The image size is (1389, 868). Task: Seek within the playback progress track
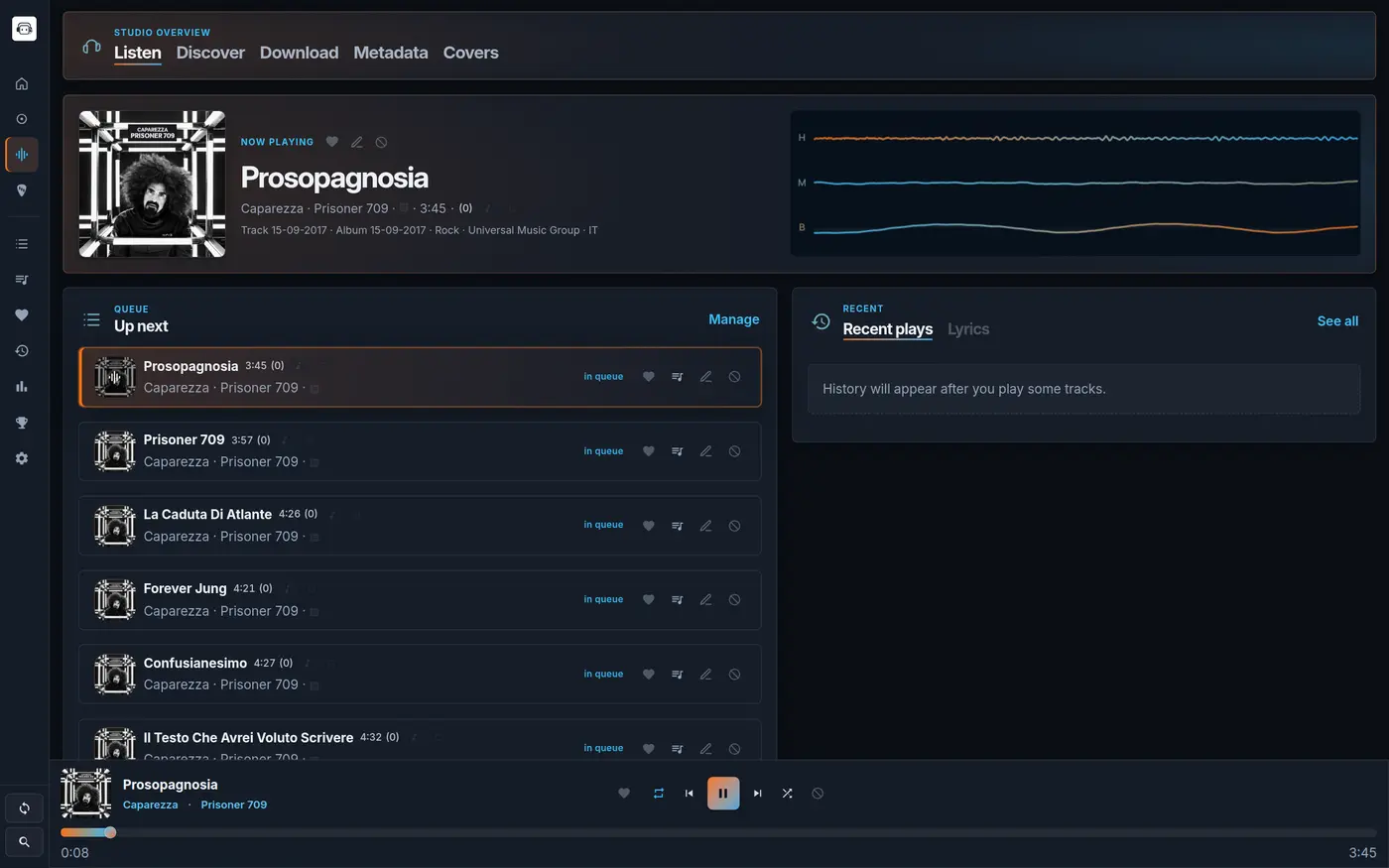tap(718, 833)
